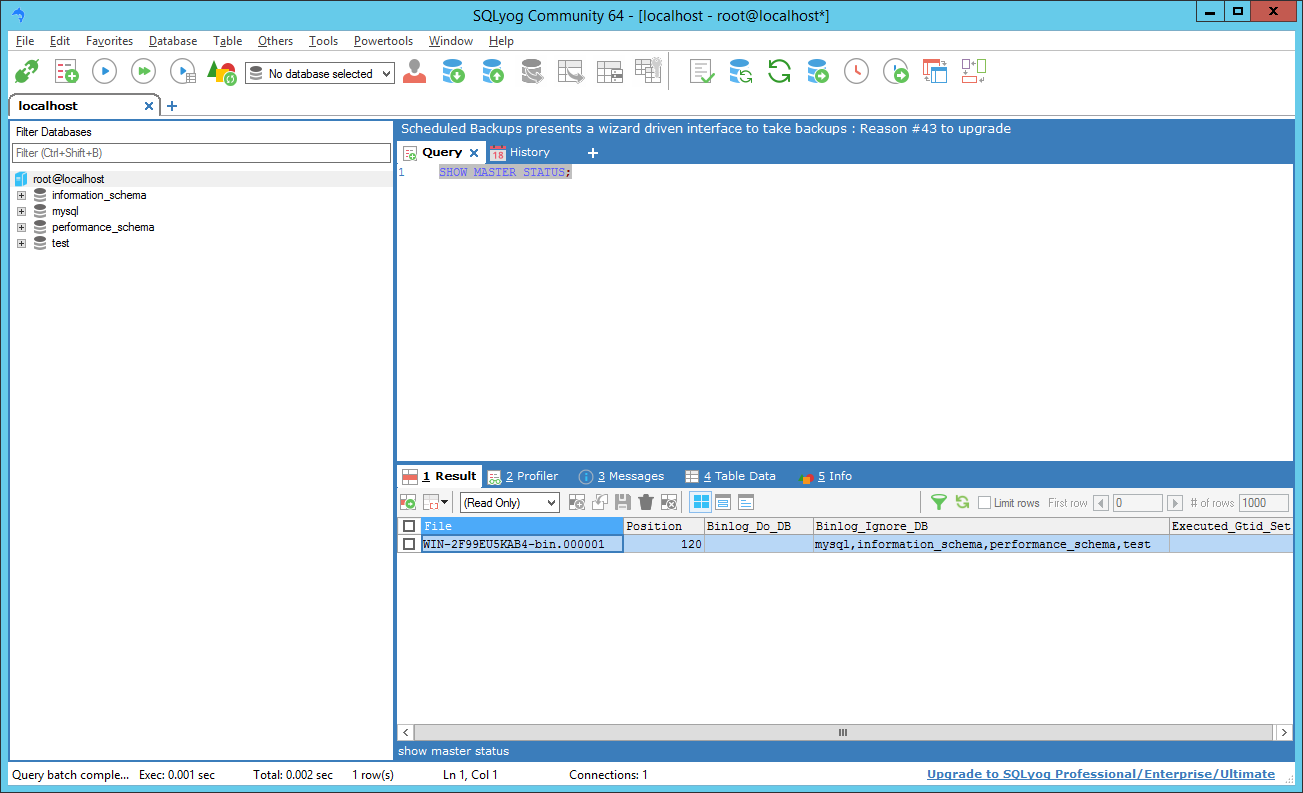Image resolution: width=1303 pixels, height=793 pixels.
Task: Execute and edit result set icon
Action: pyautogui.click(x=183, y=72)
